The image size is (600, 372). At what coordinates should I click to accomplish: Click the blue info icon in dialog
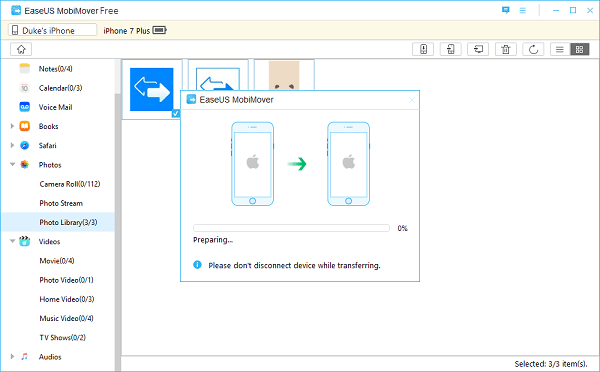pos(197,264)
